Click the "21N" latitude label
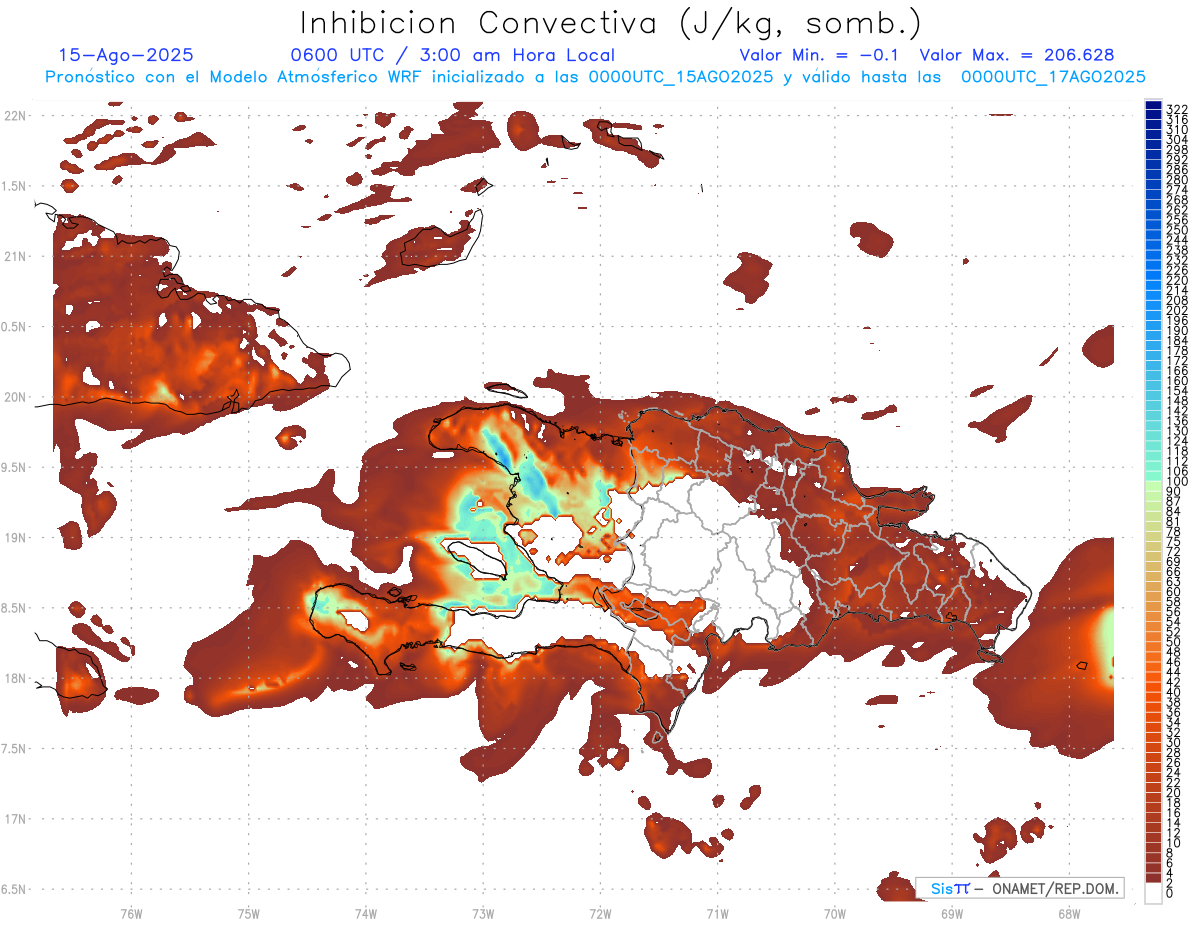This screenshot has height=927, width=1200. click(x=16, y=257)
